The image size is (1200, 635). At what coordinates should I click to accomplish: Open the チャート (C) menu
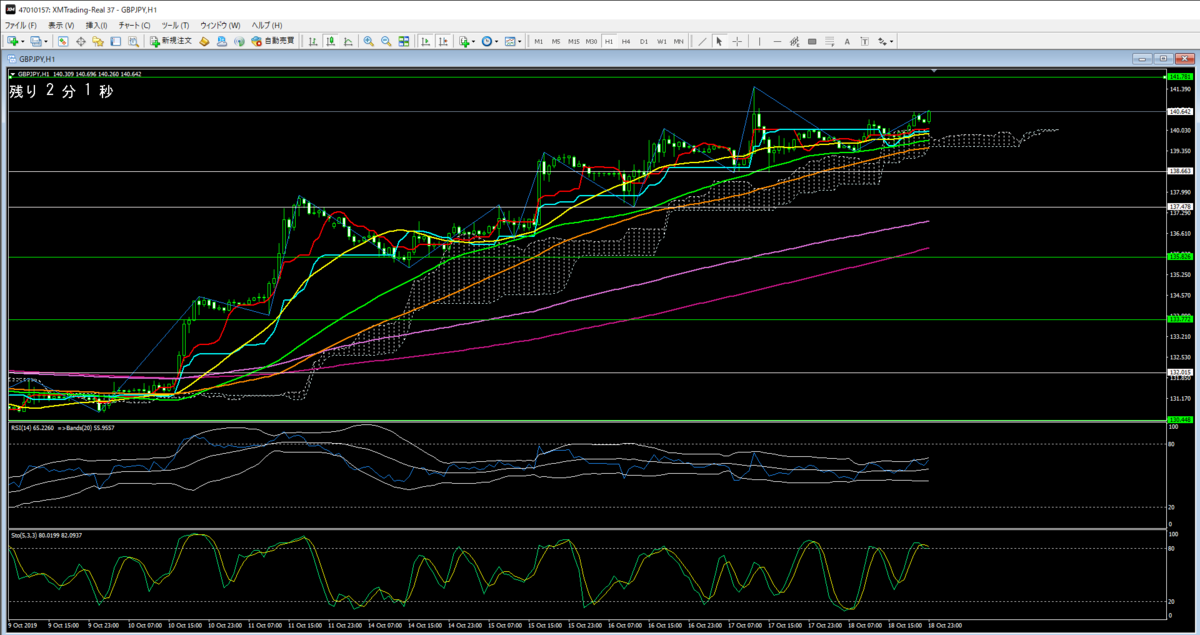click(135, 25)
